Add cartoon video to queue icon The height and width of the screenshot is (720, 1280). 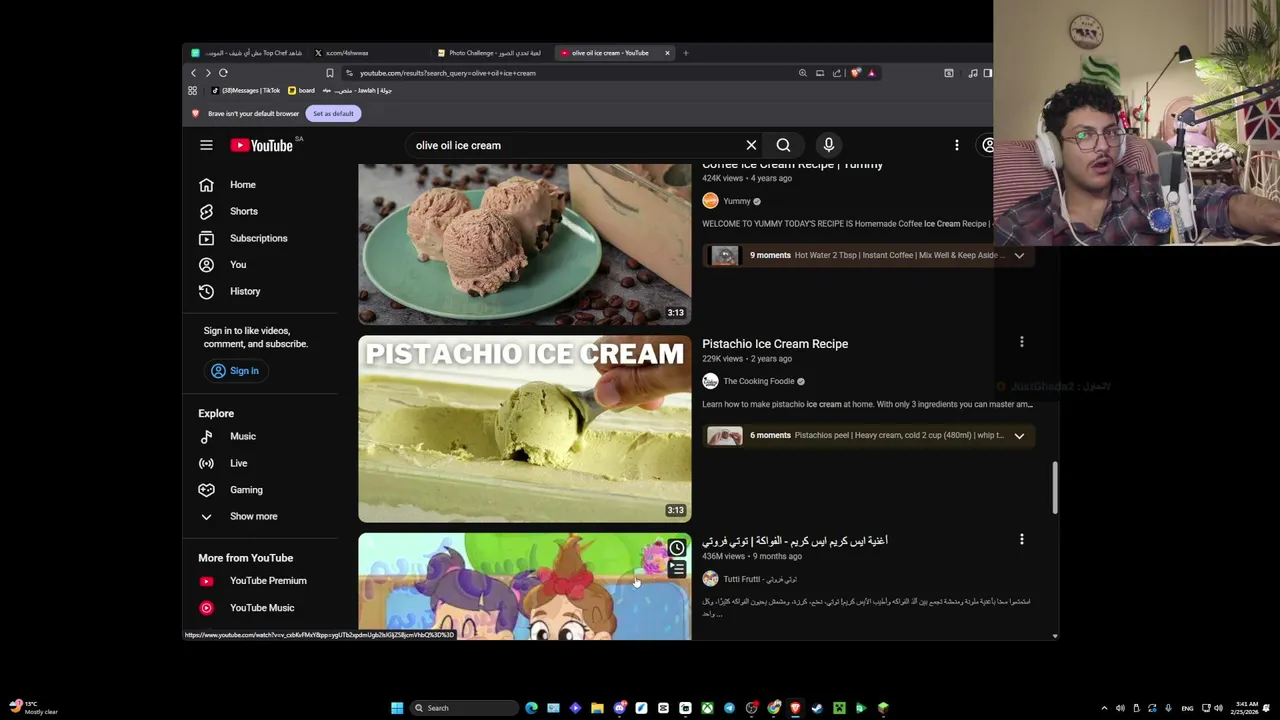click(677, 569)
